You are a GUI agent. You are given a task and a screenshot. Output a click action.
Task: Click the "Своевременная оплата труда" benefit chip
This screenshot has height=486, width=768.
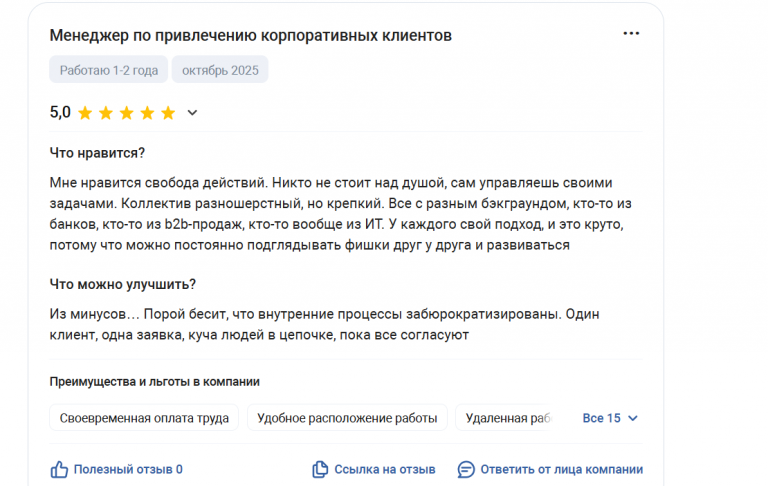tap(144, 418)
